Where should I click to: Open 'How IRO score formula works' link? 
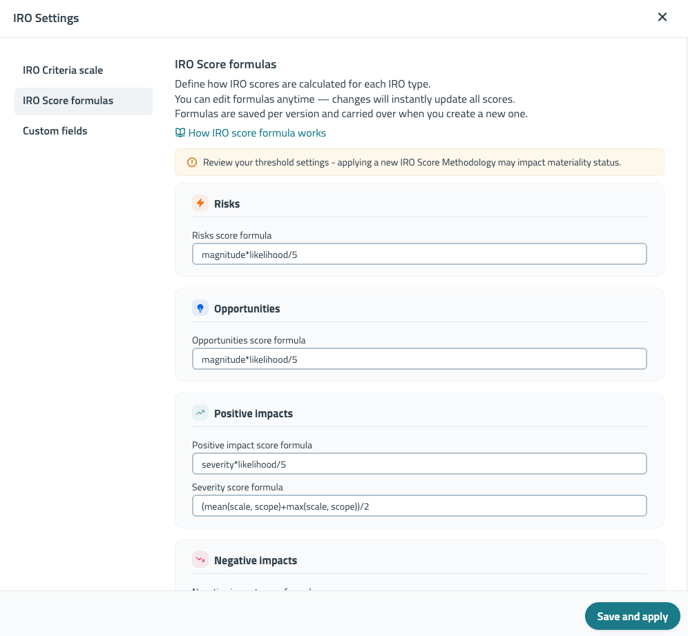[x=257, y=133]
